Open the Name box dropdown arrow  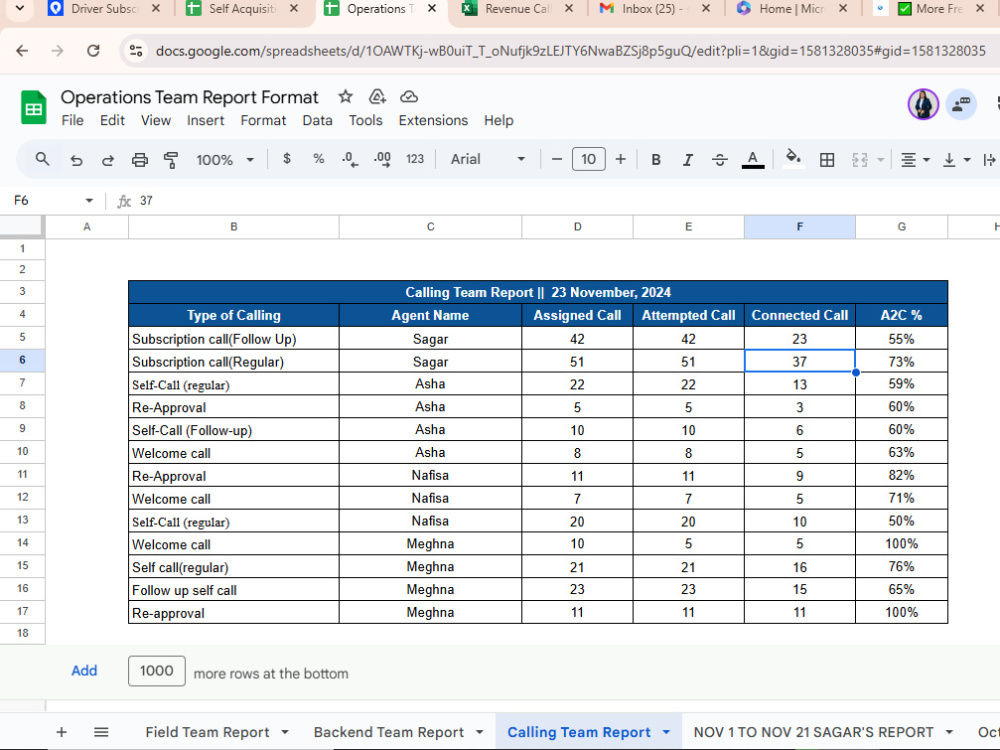[x=89, y=200]
